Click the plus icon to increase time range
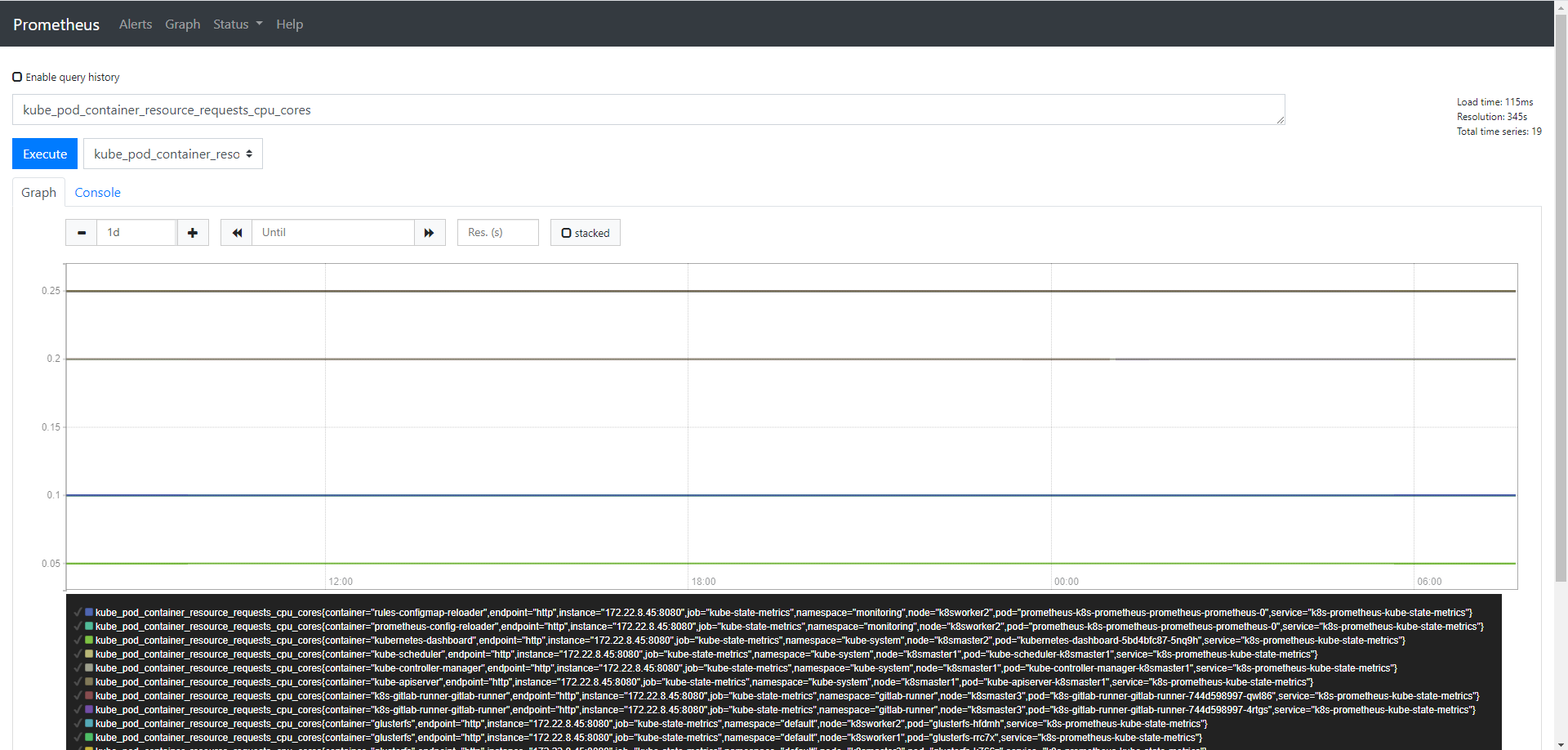Image resolution: width=1568 pixels, height=750 pixels. coord(193,233)
